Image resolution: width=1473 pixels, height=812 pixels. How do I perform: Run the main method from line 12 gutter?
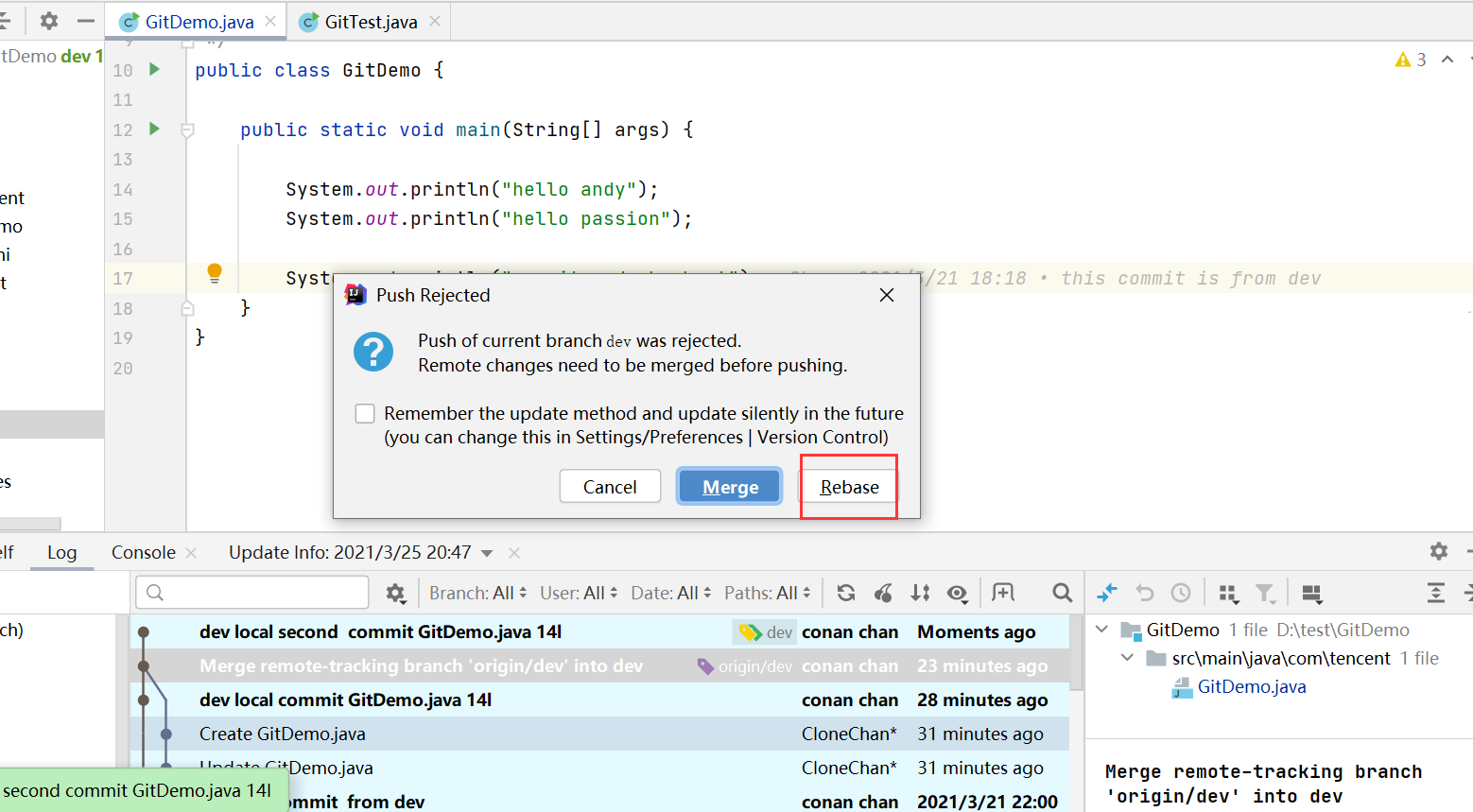pos(154,129)
